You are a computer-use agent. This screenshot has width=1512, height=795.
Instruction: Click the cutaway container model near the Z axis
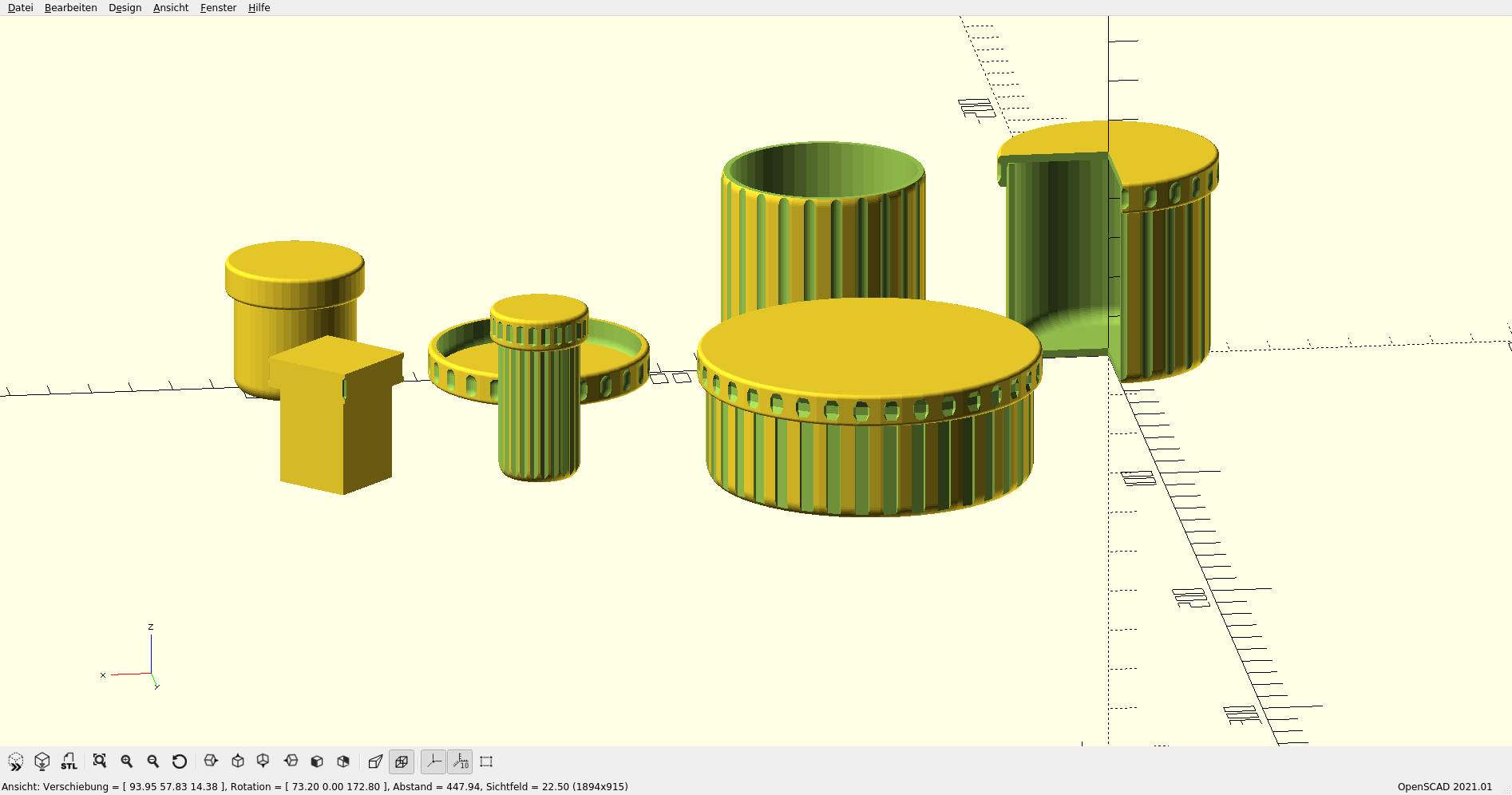coord(1108,251)
